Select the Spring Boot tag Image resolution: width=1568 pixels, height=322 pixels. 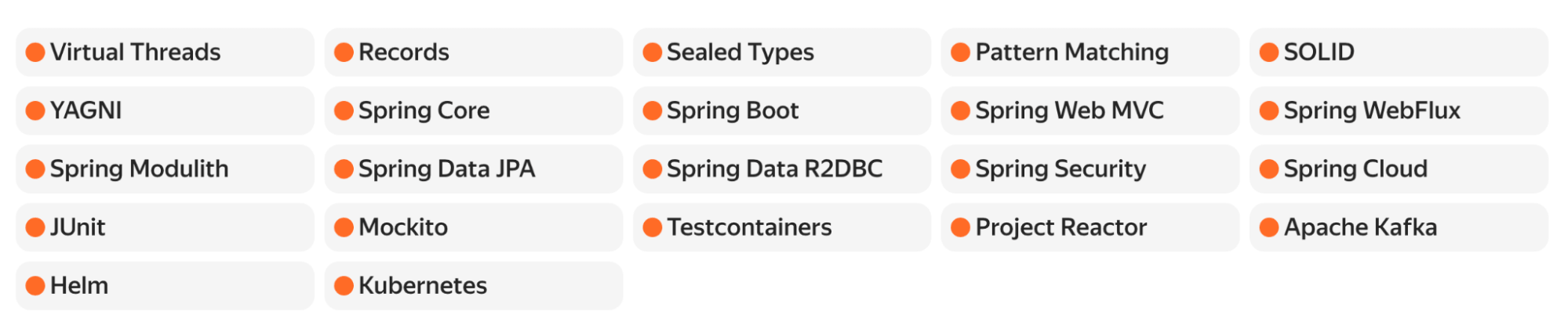tap(782, 110)
